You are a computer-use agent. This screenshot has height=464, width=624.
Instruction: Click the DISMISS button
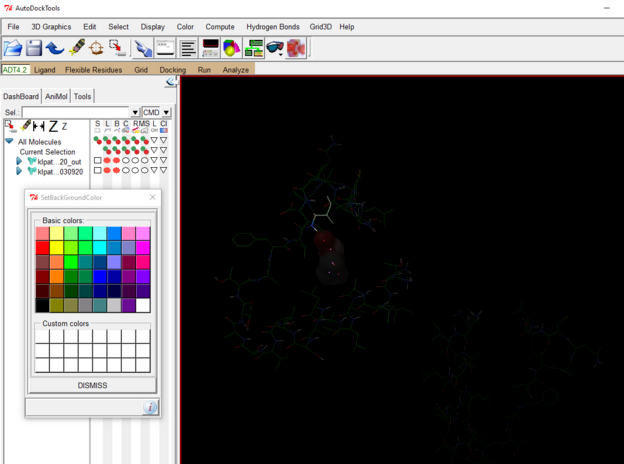[x=92, y=385]
